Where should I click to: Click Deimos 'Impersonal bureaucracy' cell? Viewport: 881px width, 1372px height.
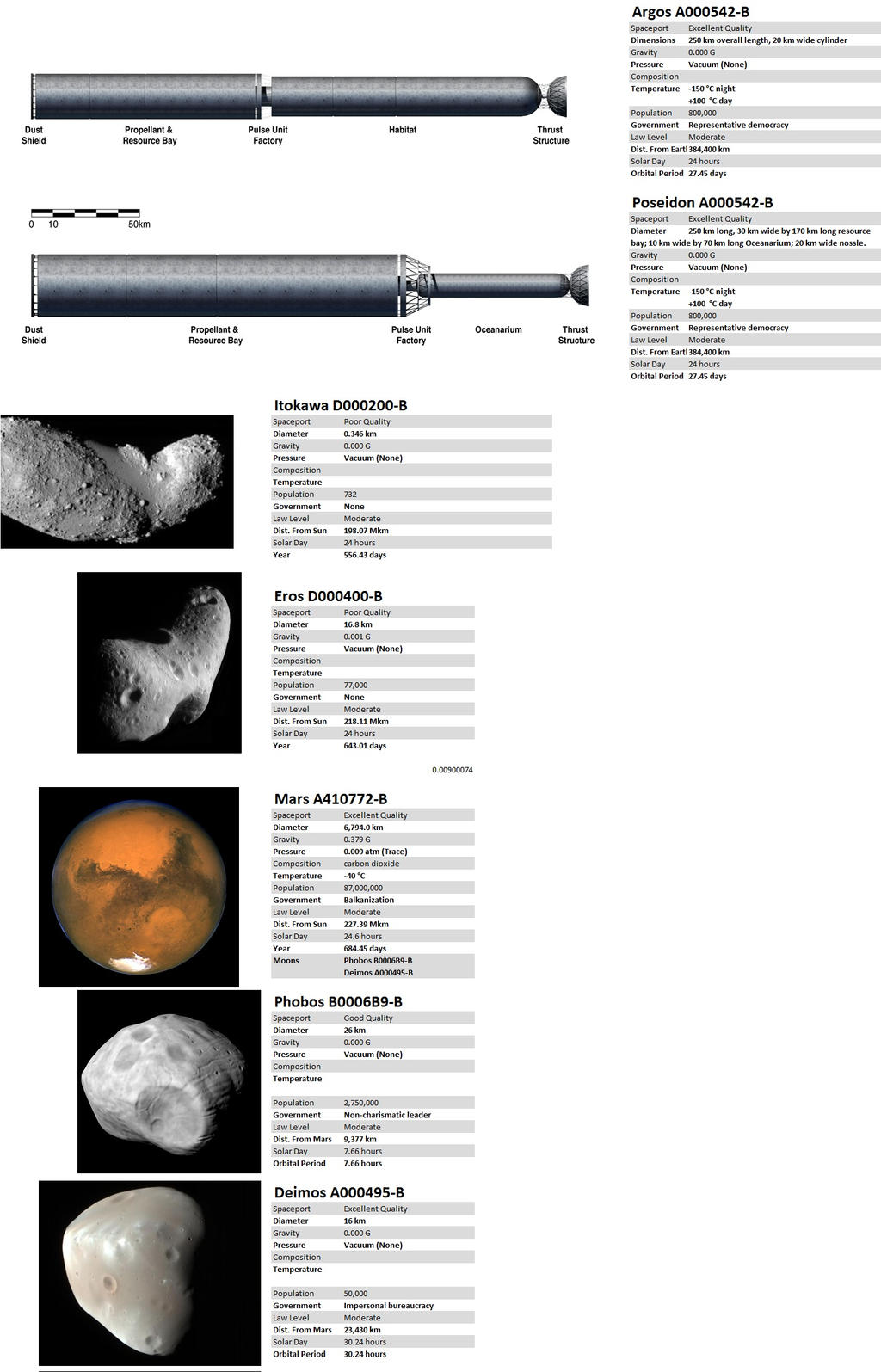click(388, 1306)
